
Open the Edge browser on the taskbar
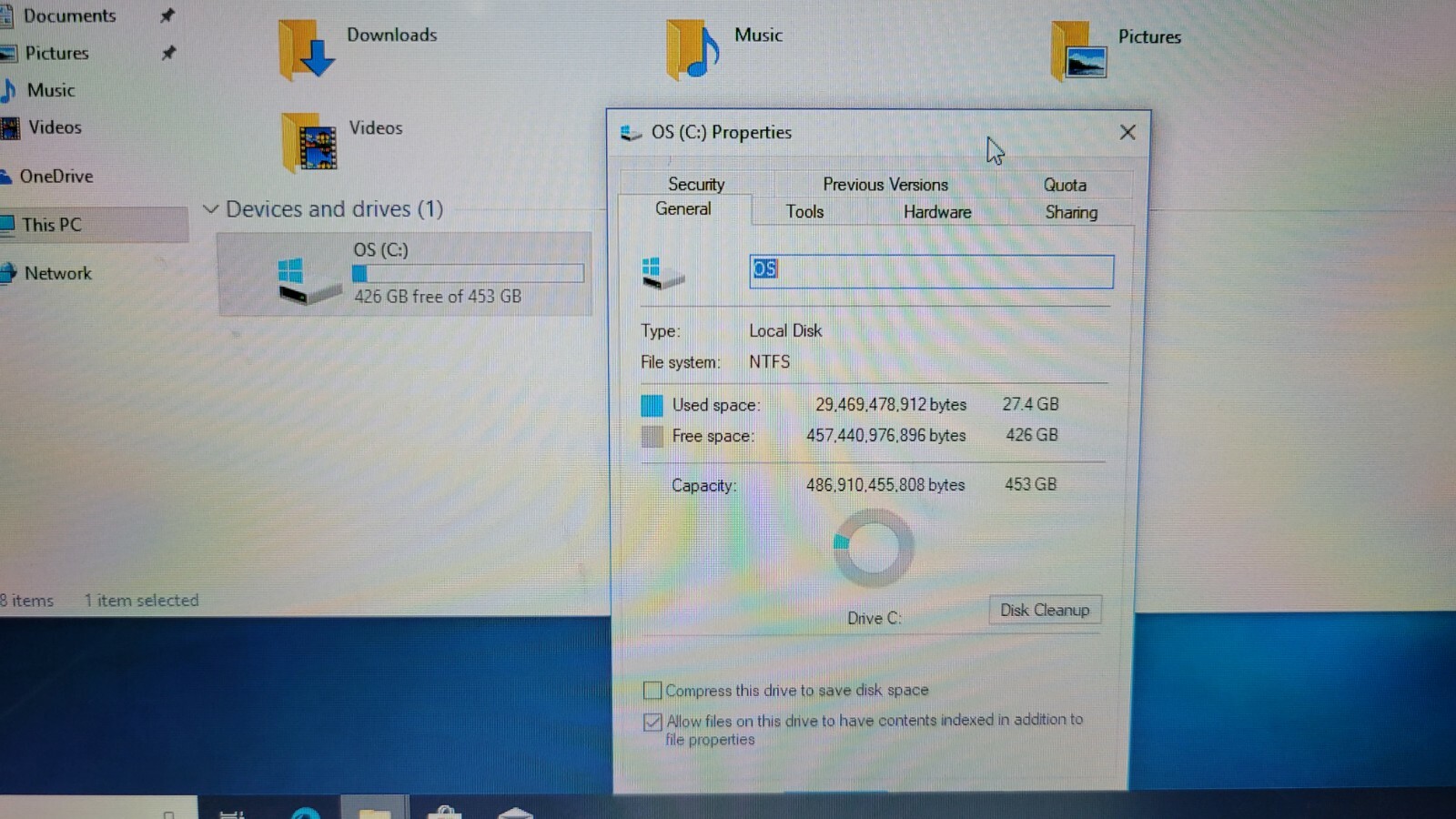pyautogui.click(x=306, y=812)
